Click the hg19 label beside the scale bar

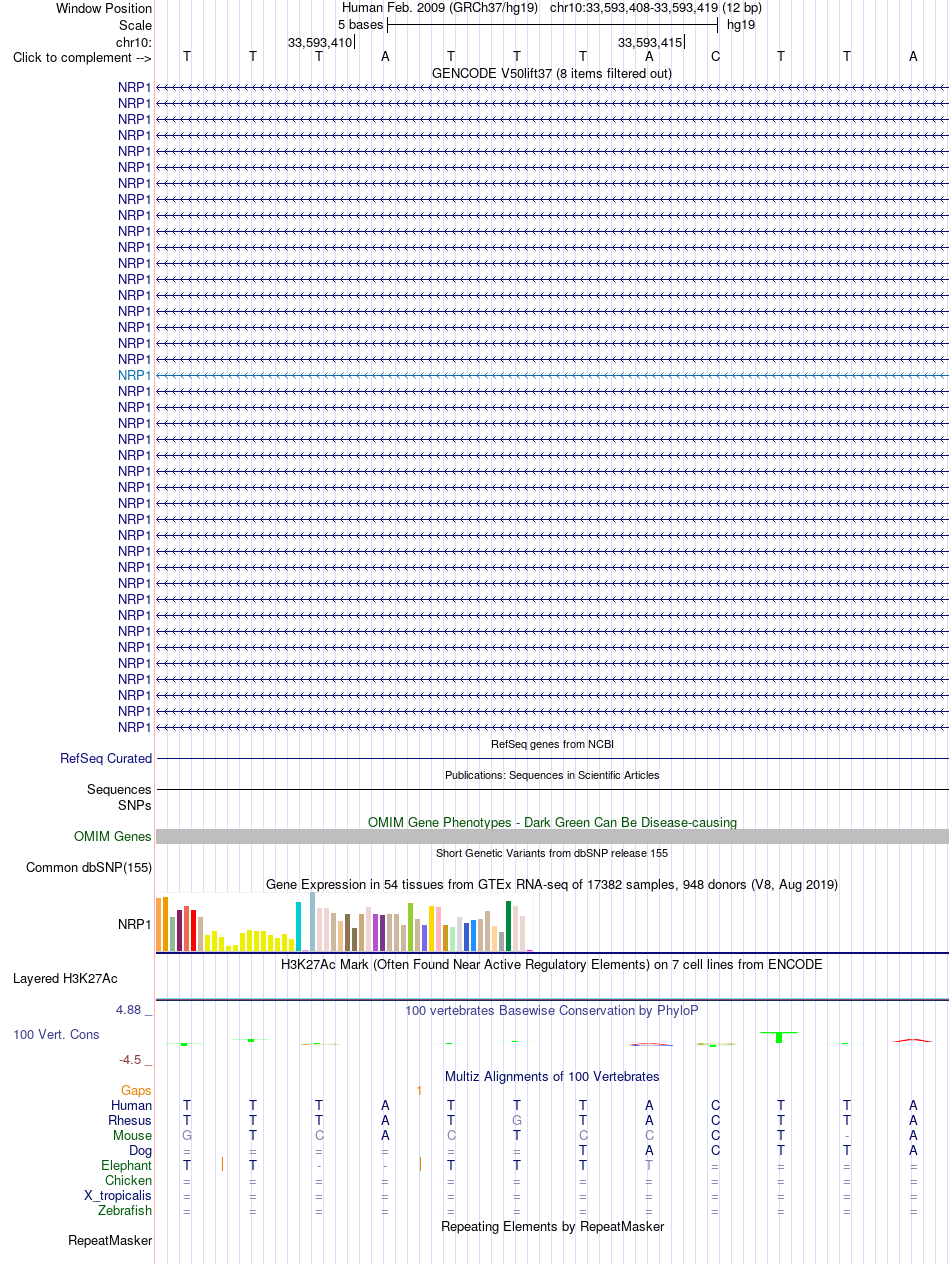click(741, 24)
